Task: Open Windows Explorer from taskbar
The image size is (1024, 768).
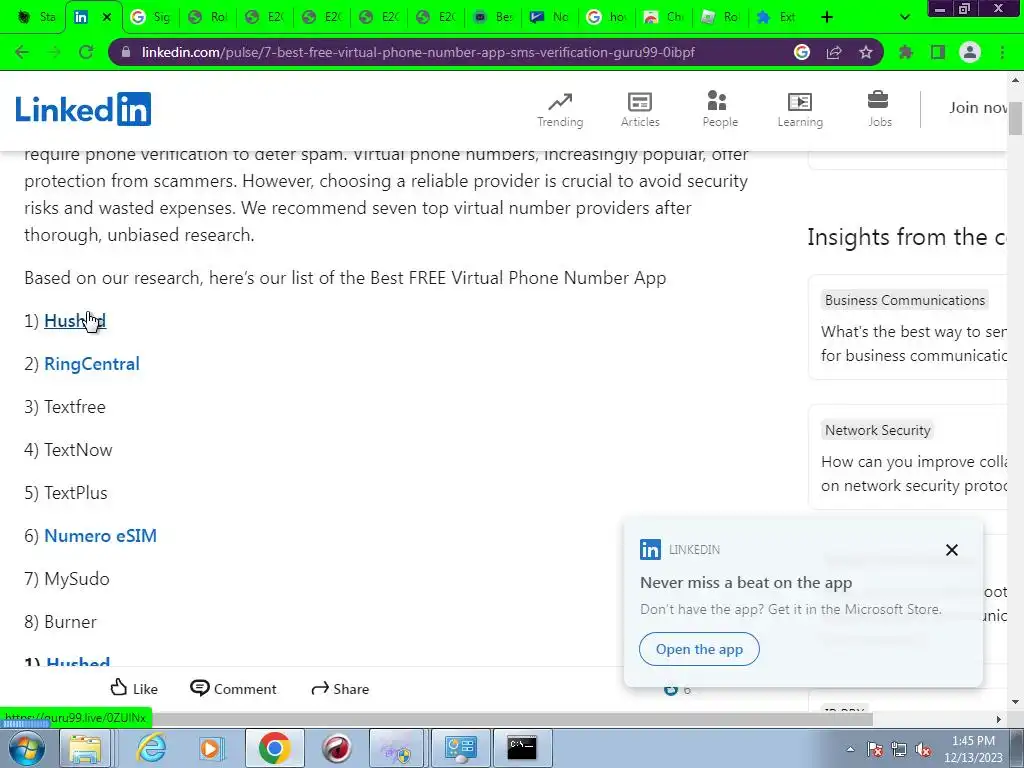Action: click(x=85, y=748)
